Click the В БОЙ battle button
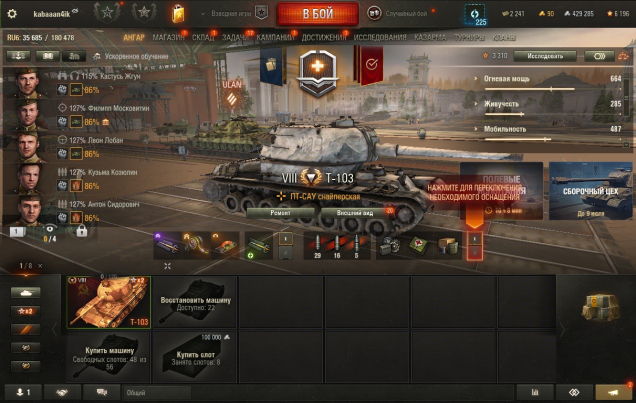 318,13
